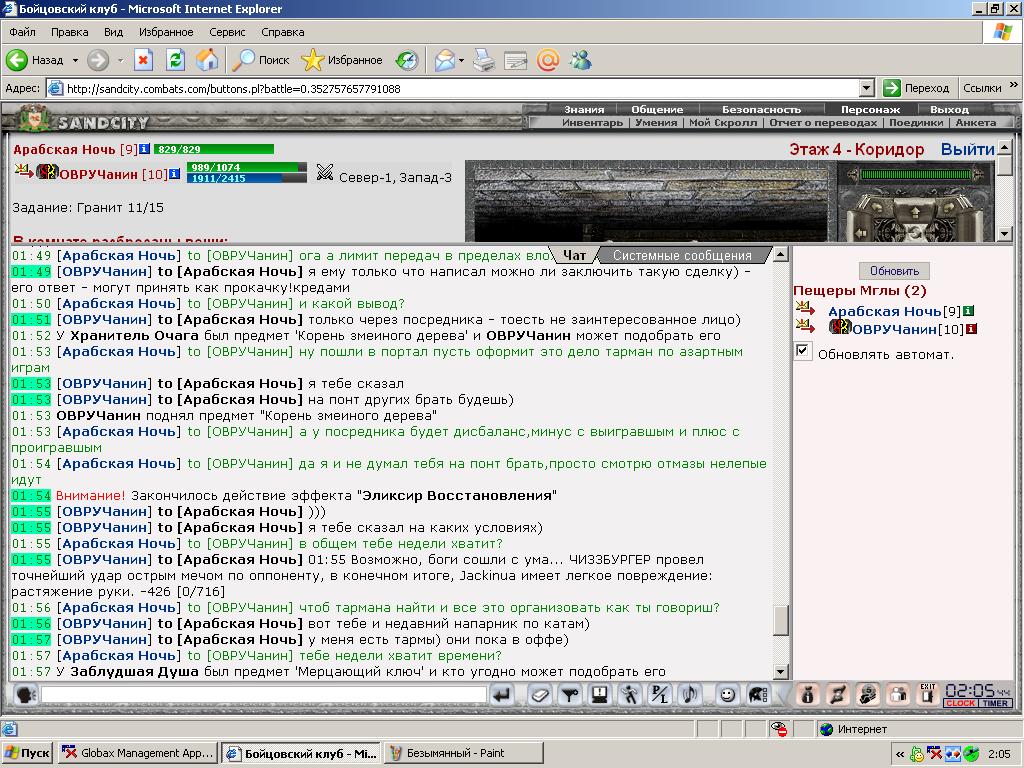Click the Обновить button
Screen dimensions: 1024x768
[894, 270]
